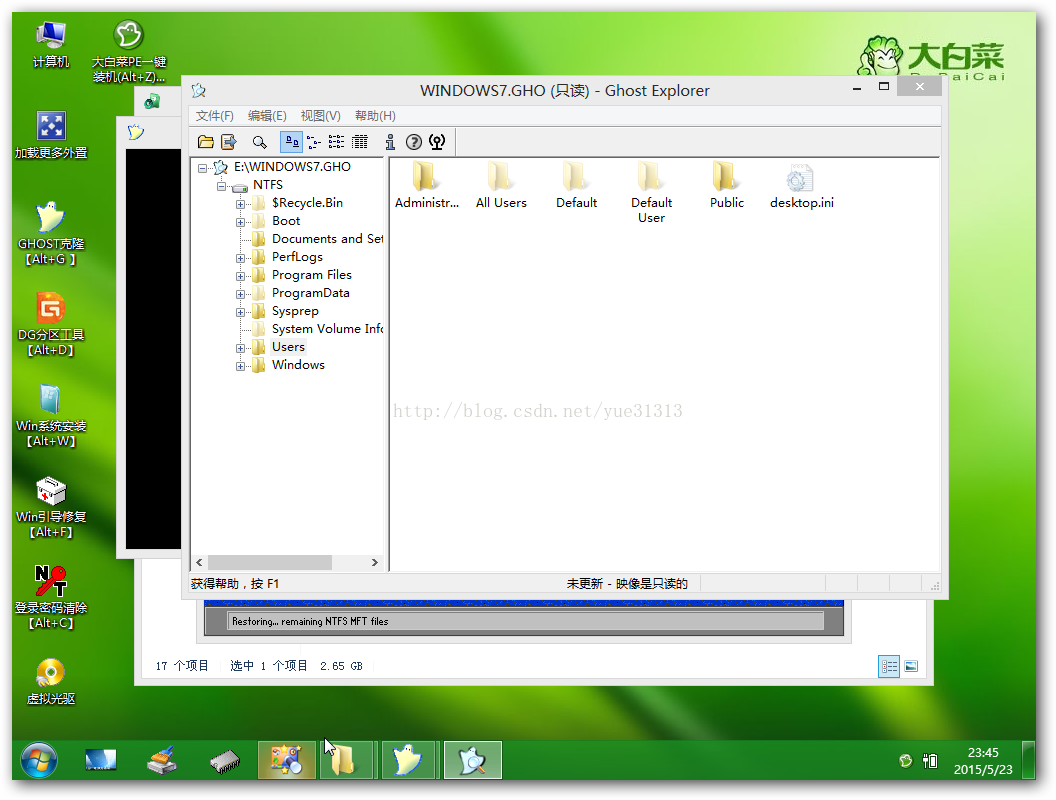The width and height of the screenshot is (1056, 800).
Task: Select the Program Files tree item
Action: [x=312, y=275]
